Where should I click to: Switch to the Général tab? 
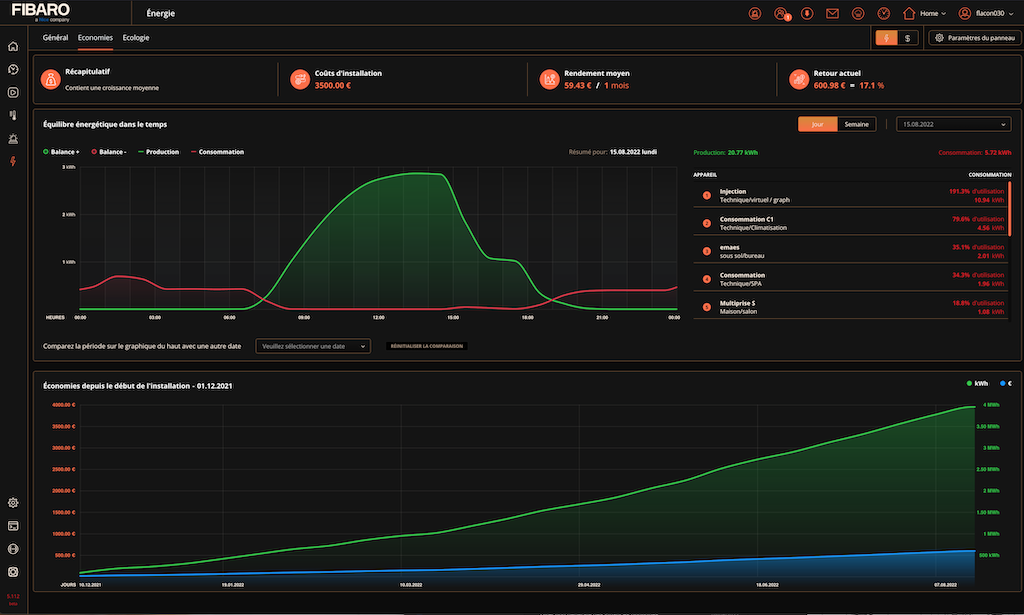[x=56, y=37]
